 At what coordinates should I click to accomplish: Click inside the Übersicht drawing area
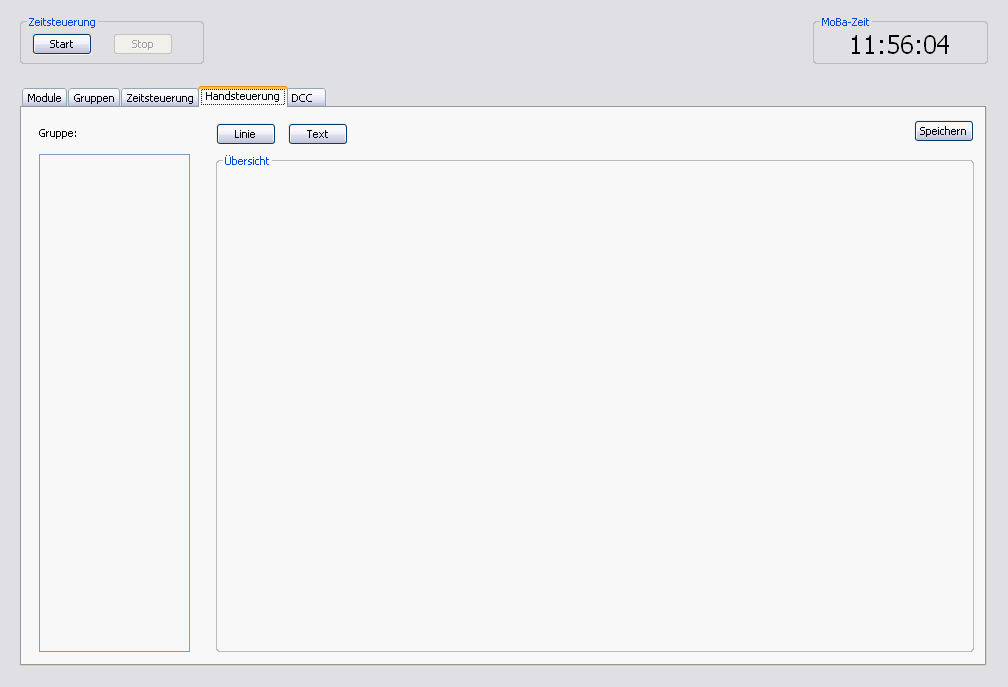coord(595,408)
